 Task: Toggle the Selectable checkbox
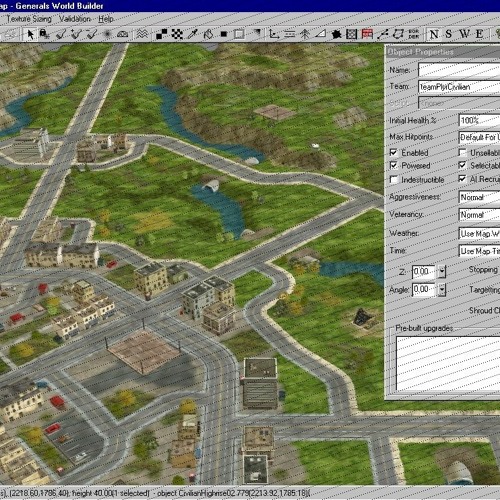tap(462, 165)
